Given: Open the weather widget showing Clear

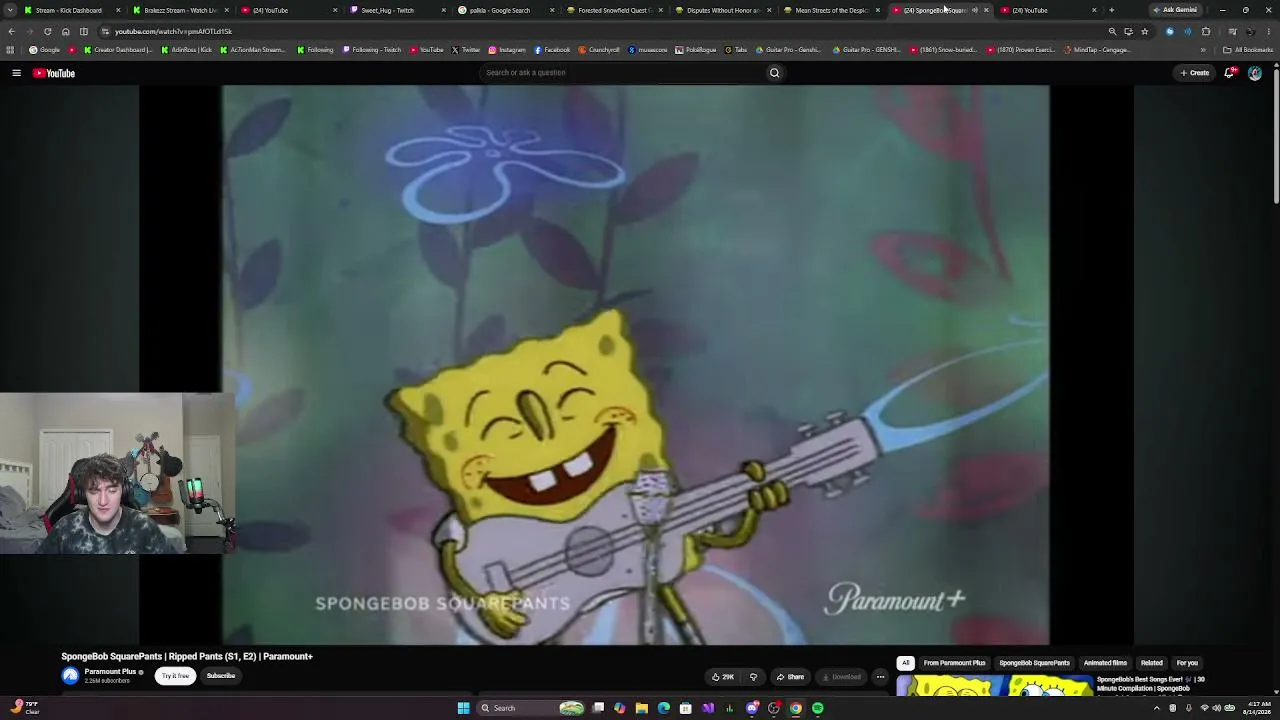Looking at the screenshot, I should [x=24, y=707].
